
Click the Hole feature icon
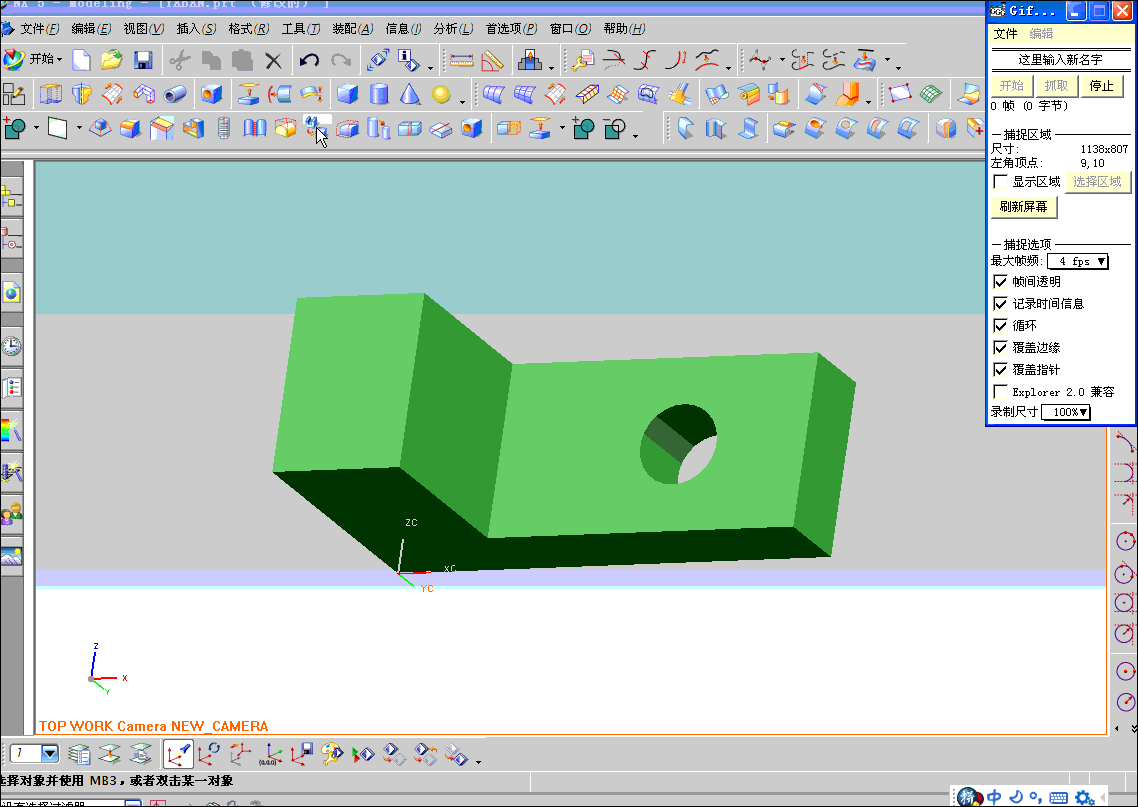211,94
